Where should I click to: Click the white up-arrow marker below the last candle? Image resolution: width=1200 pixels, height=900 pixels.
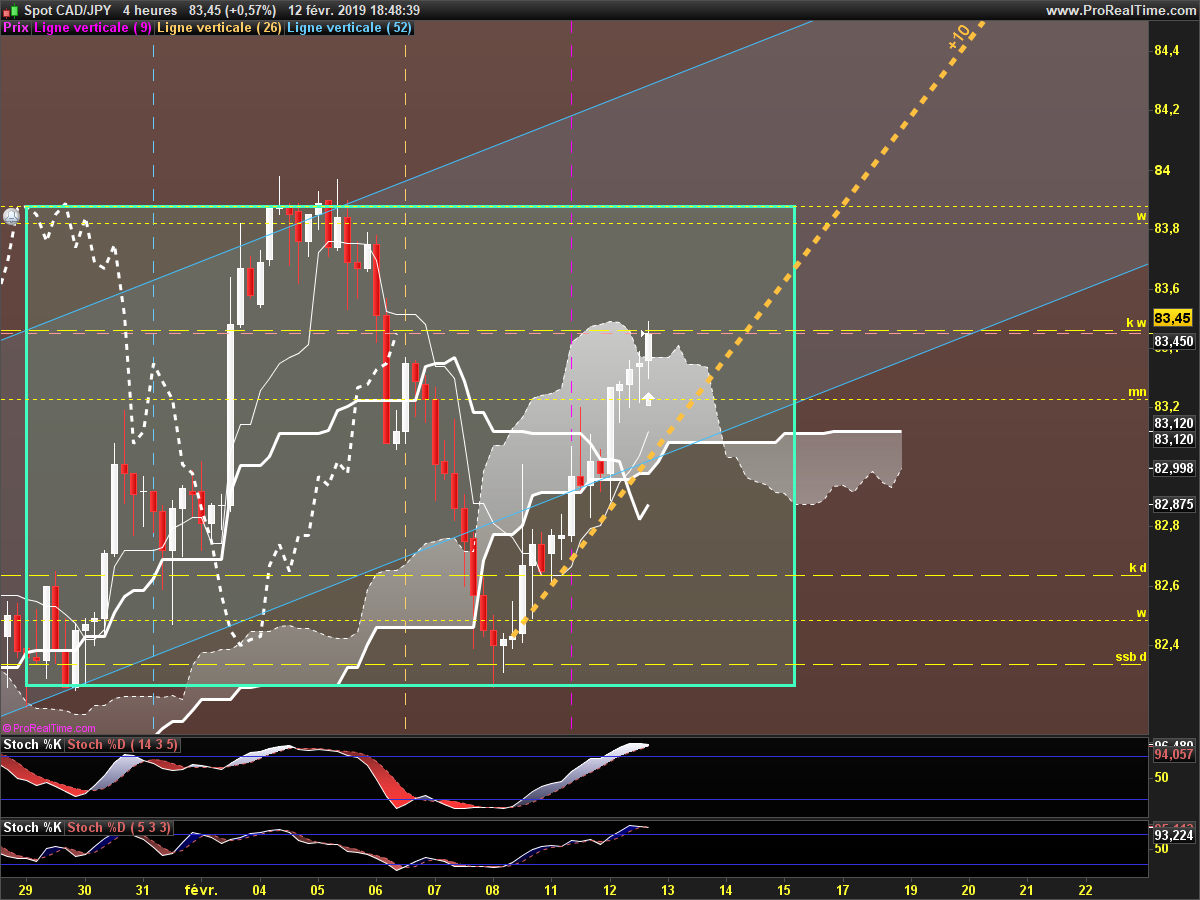click(x=648, y=399)
